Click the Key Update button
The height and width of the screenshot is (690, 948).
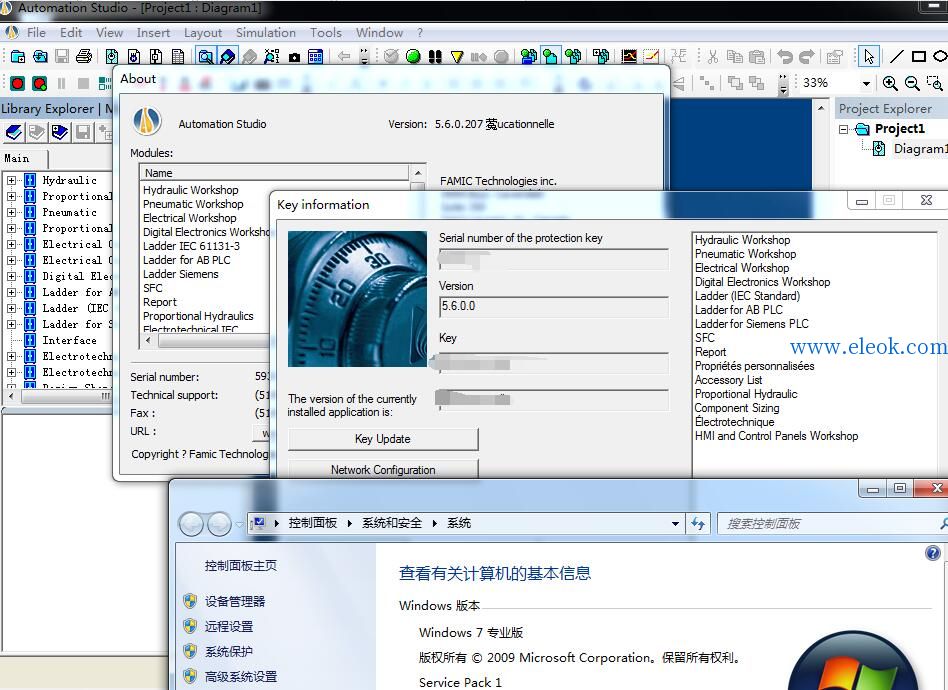coord(383,439)
